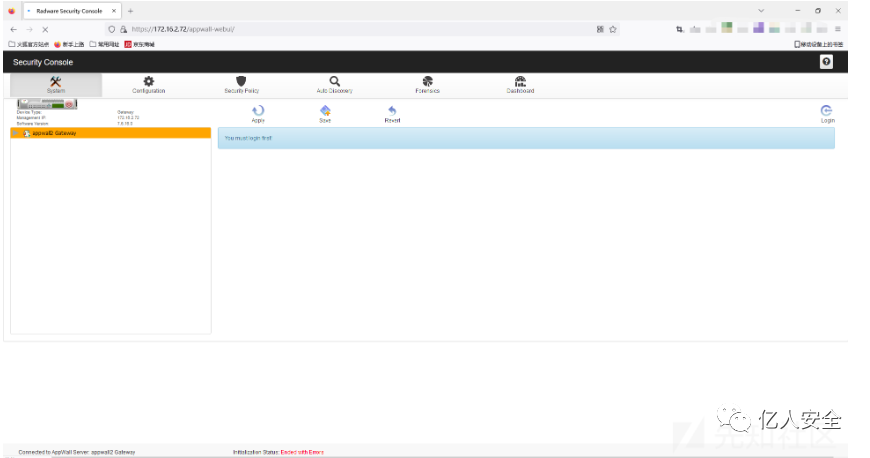The height and width of the screenshot is (458, 870).
Task: Click the Firefox view icon left of tabs
Action: pos(11,11)
